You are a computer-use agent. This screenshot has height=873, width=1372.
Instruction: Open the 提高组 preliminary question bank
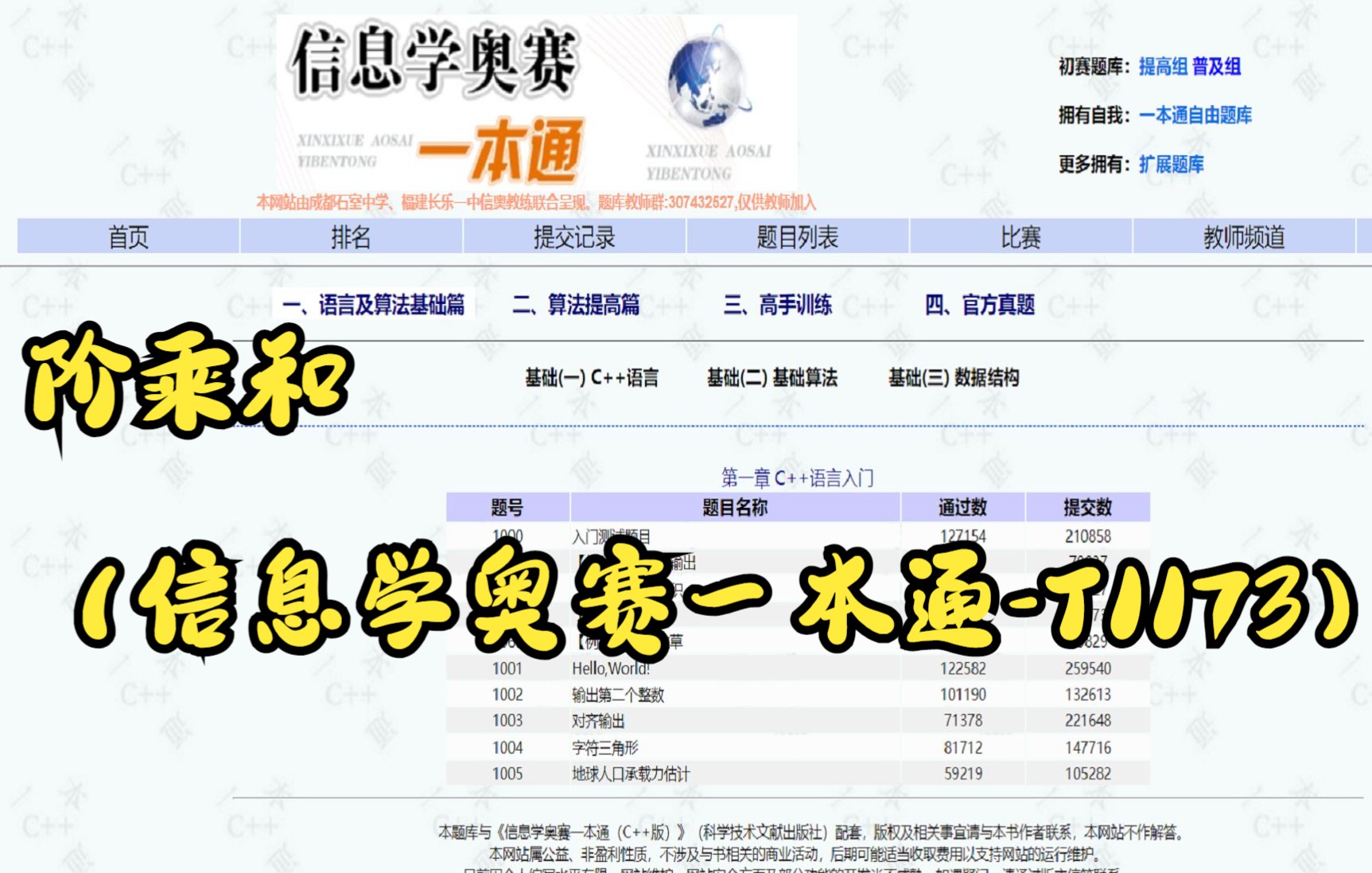click(x=1163, y=67)
